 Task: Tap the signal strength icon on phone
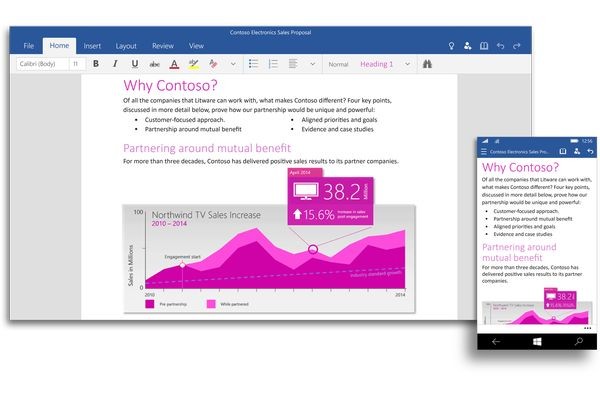485,141
